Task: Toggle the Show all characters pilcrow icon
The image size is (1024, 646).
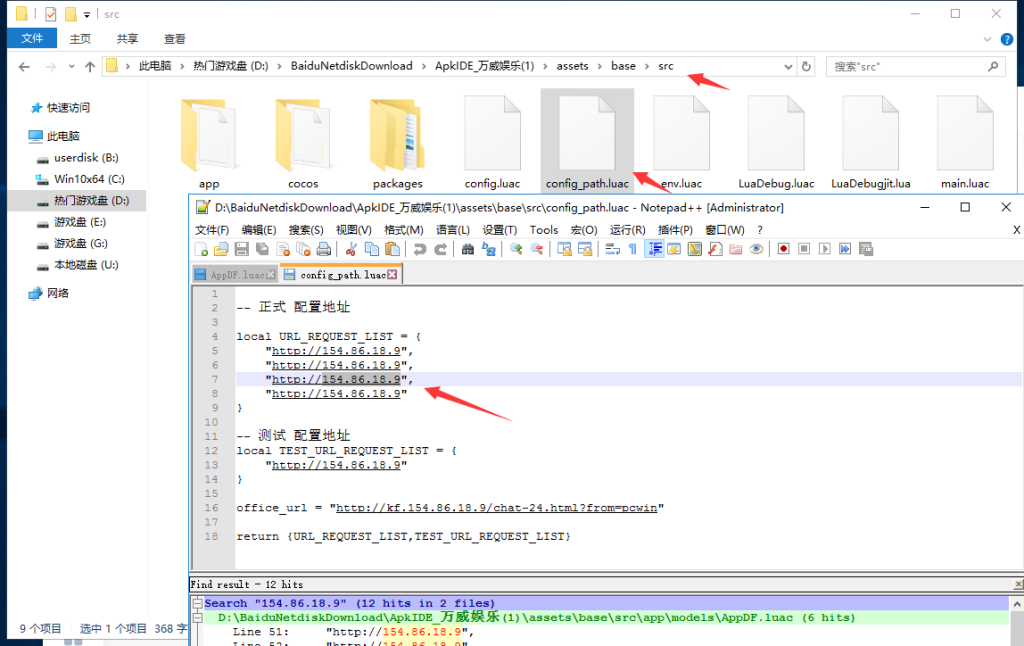Action: click(x=633, y=249)
